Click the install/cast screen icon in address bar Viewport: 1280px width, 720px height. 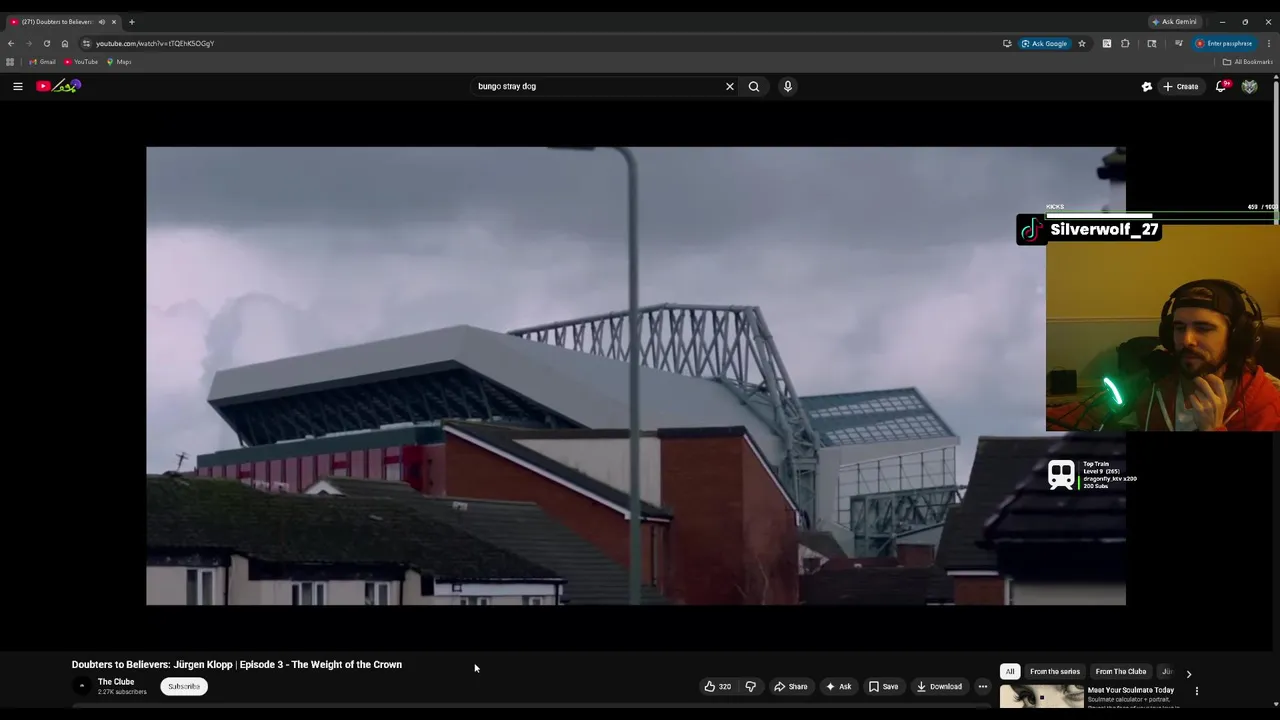(1007, 43)
